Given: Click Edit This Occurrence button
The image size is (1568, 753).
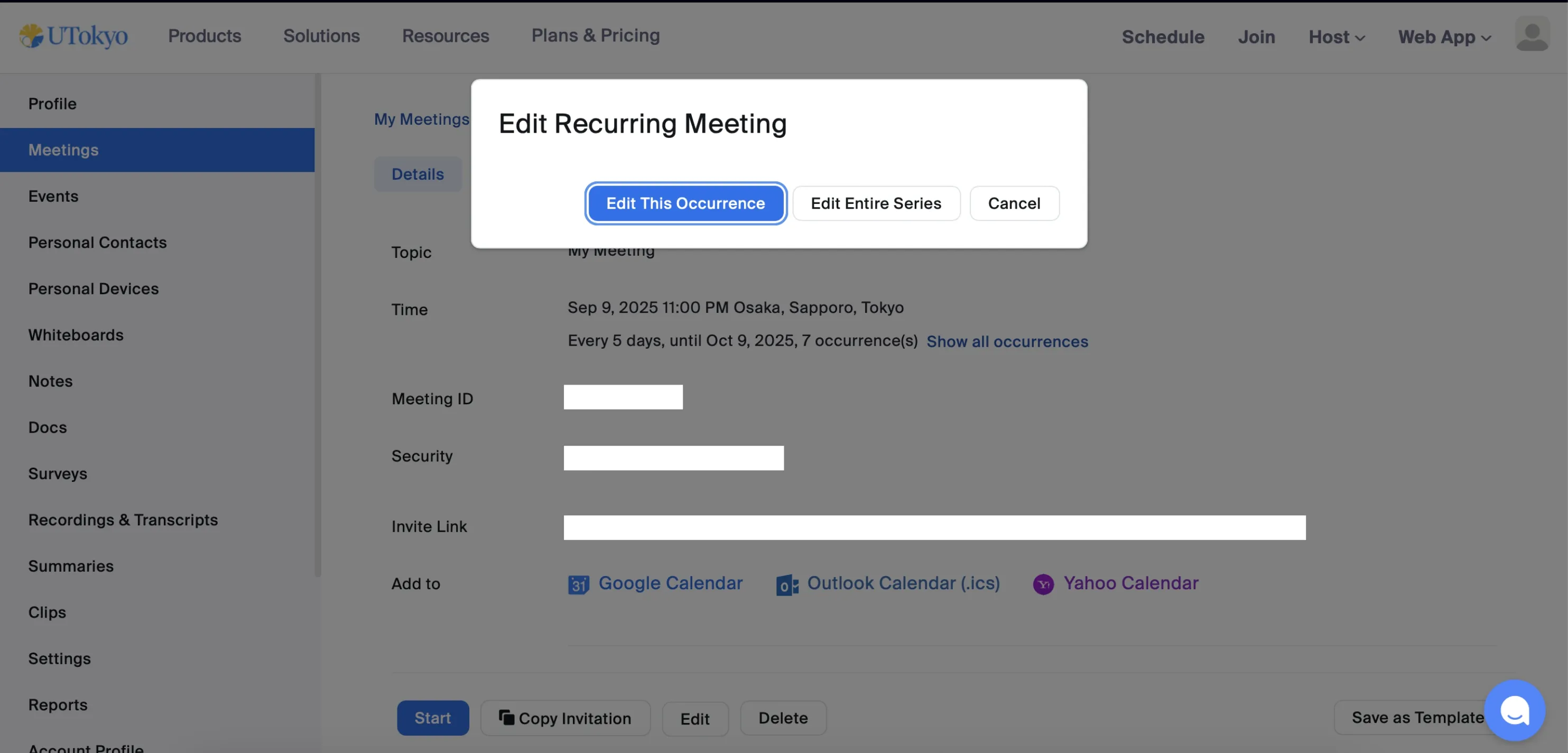Looking at the screenshot, I should (x=685, y=203).
